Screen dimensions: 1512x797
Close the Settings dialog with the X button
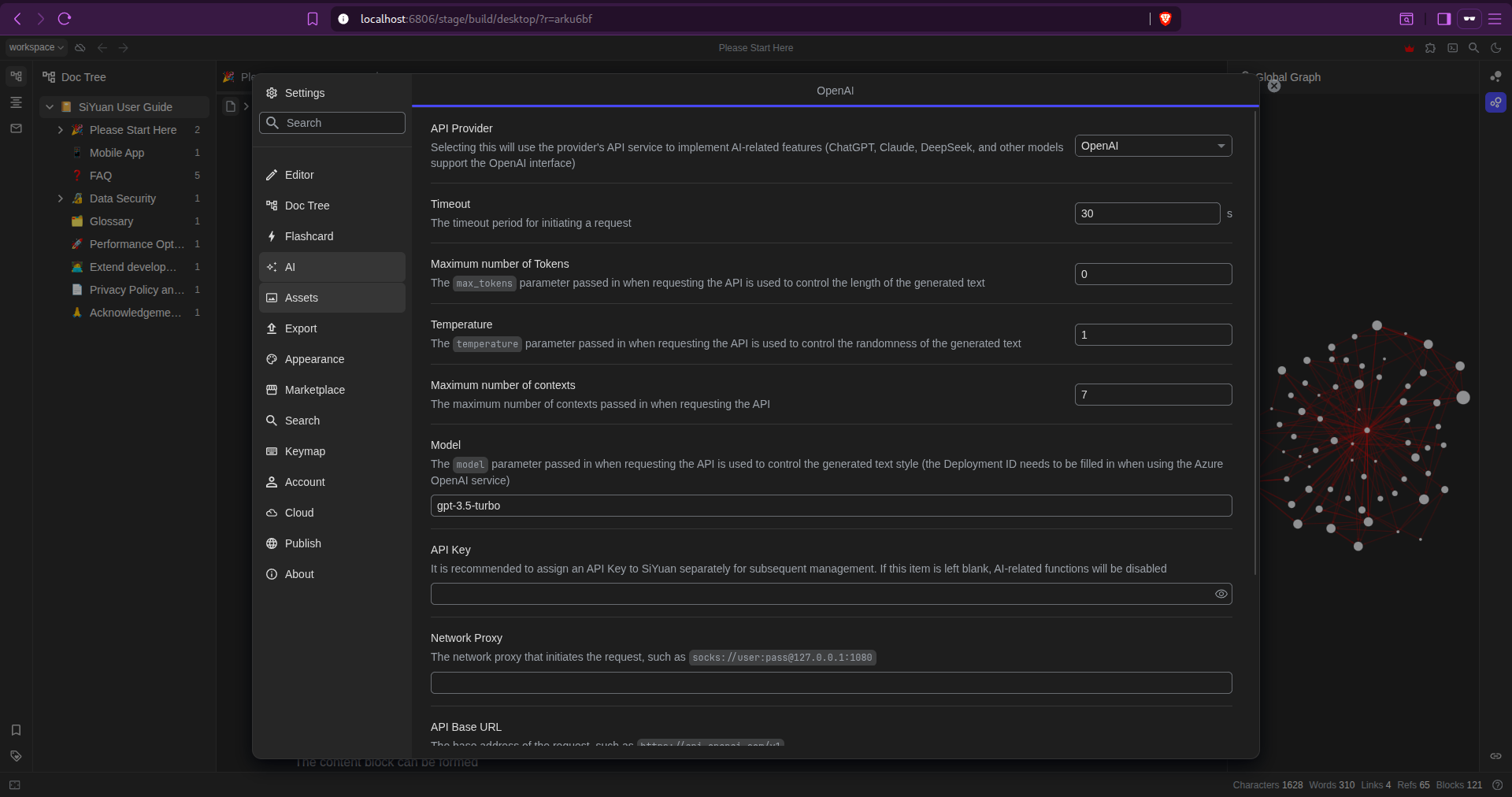pyautogui.click(x=1274, y=86)
